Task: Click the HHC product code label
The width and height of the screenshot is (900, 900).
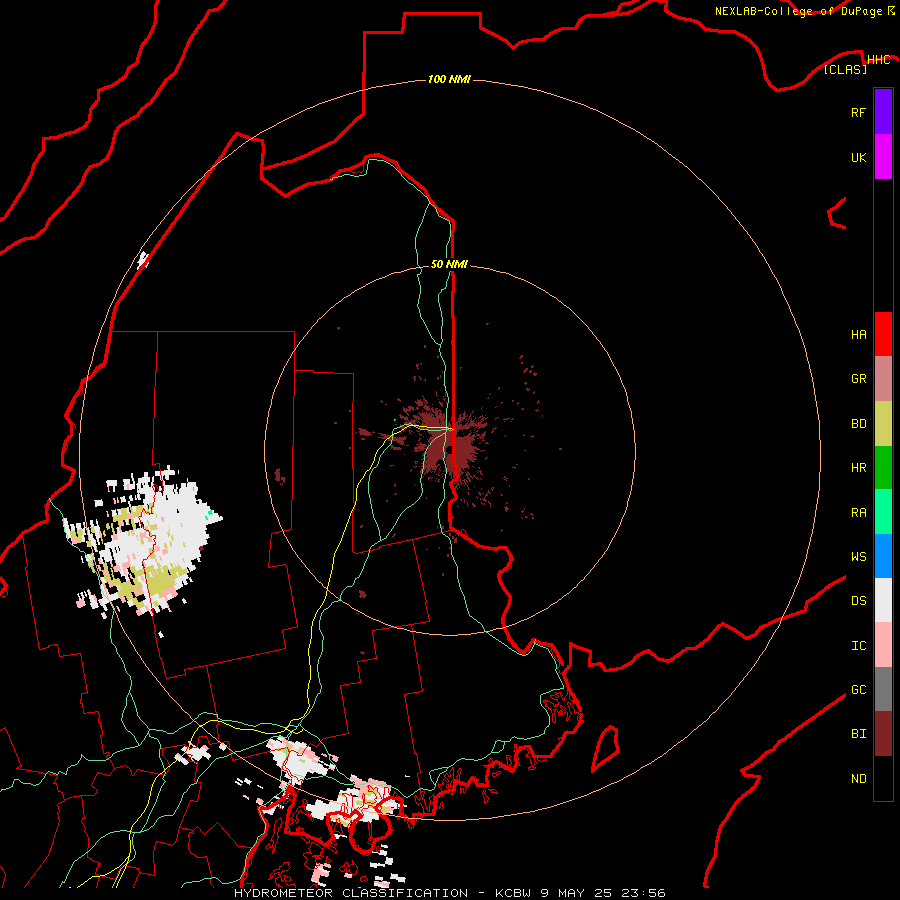Action: [878, 60]
